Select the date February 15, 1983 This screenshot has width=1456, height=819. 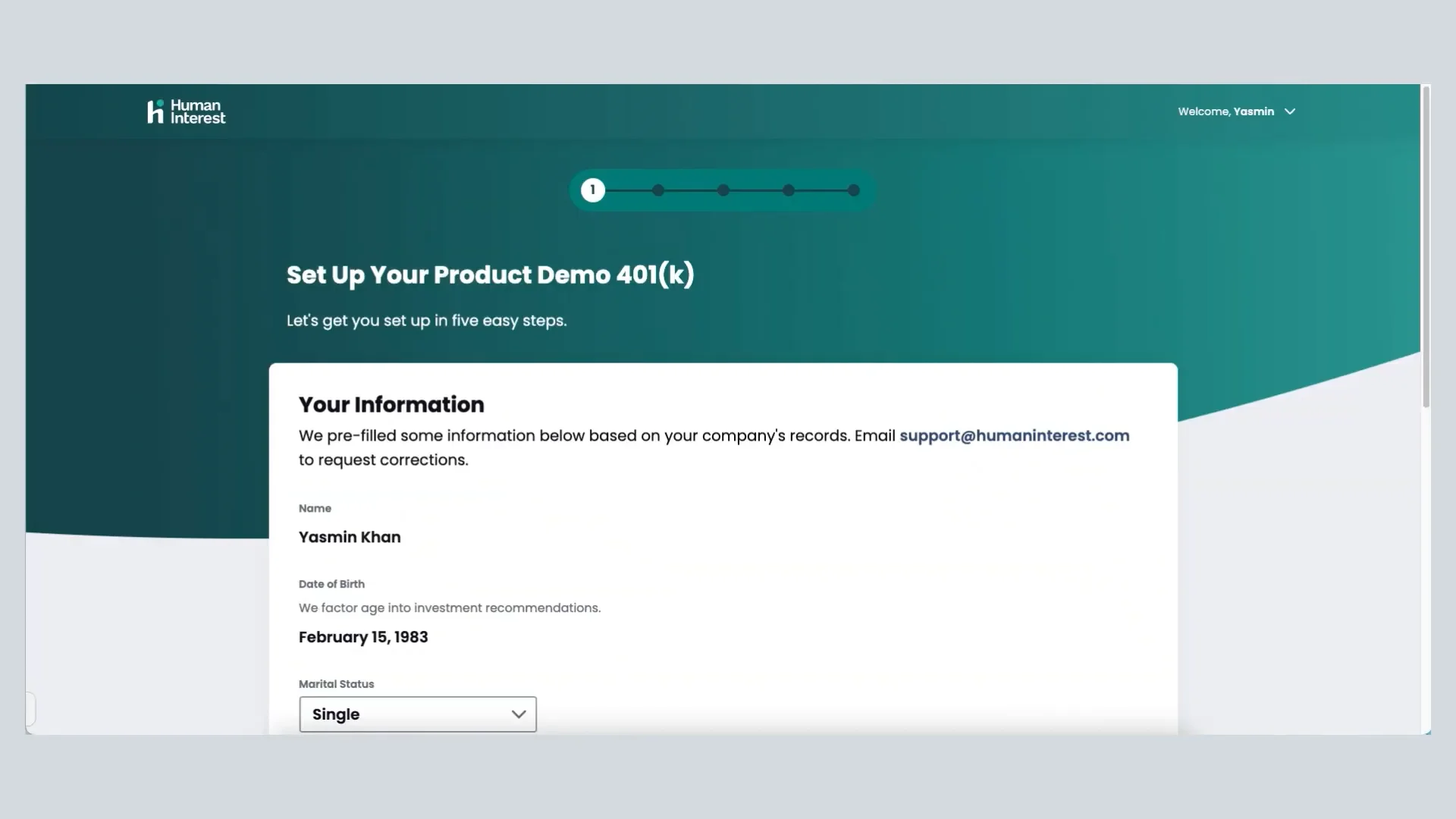(363, 637)
